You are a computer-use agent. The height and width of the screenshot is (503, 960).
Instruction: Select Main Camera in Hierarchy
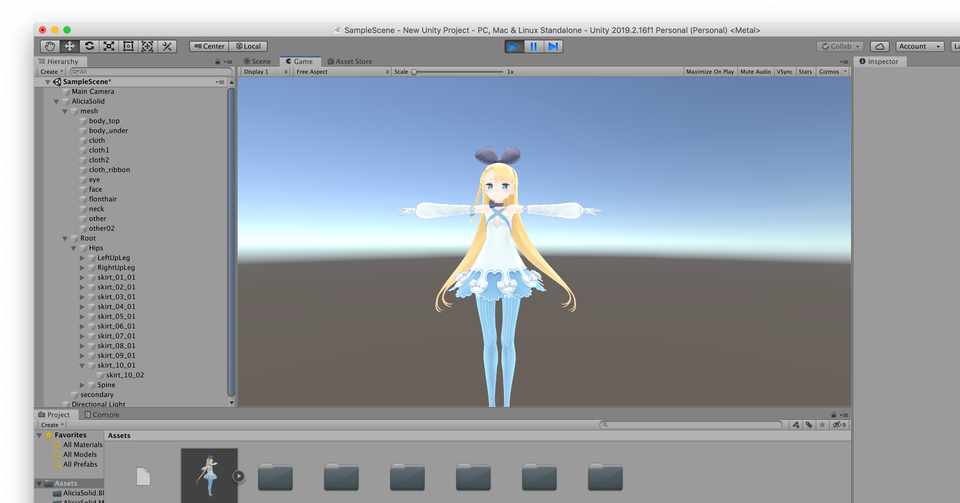[x=93, y=92]
